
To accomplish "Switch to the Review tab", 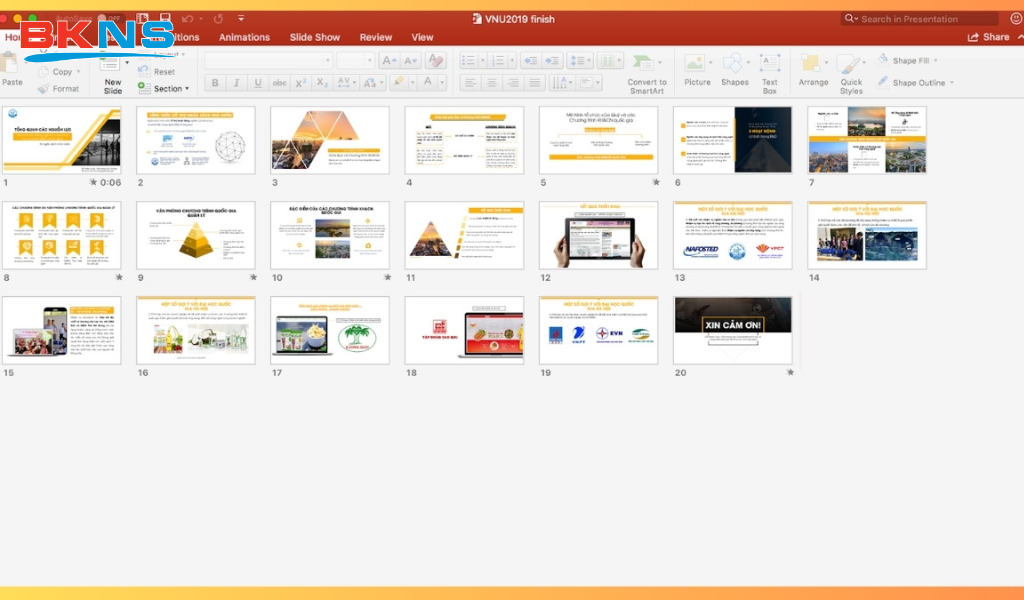I will point(376,37).
